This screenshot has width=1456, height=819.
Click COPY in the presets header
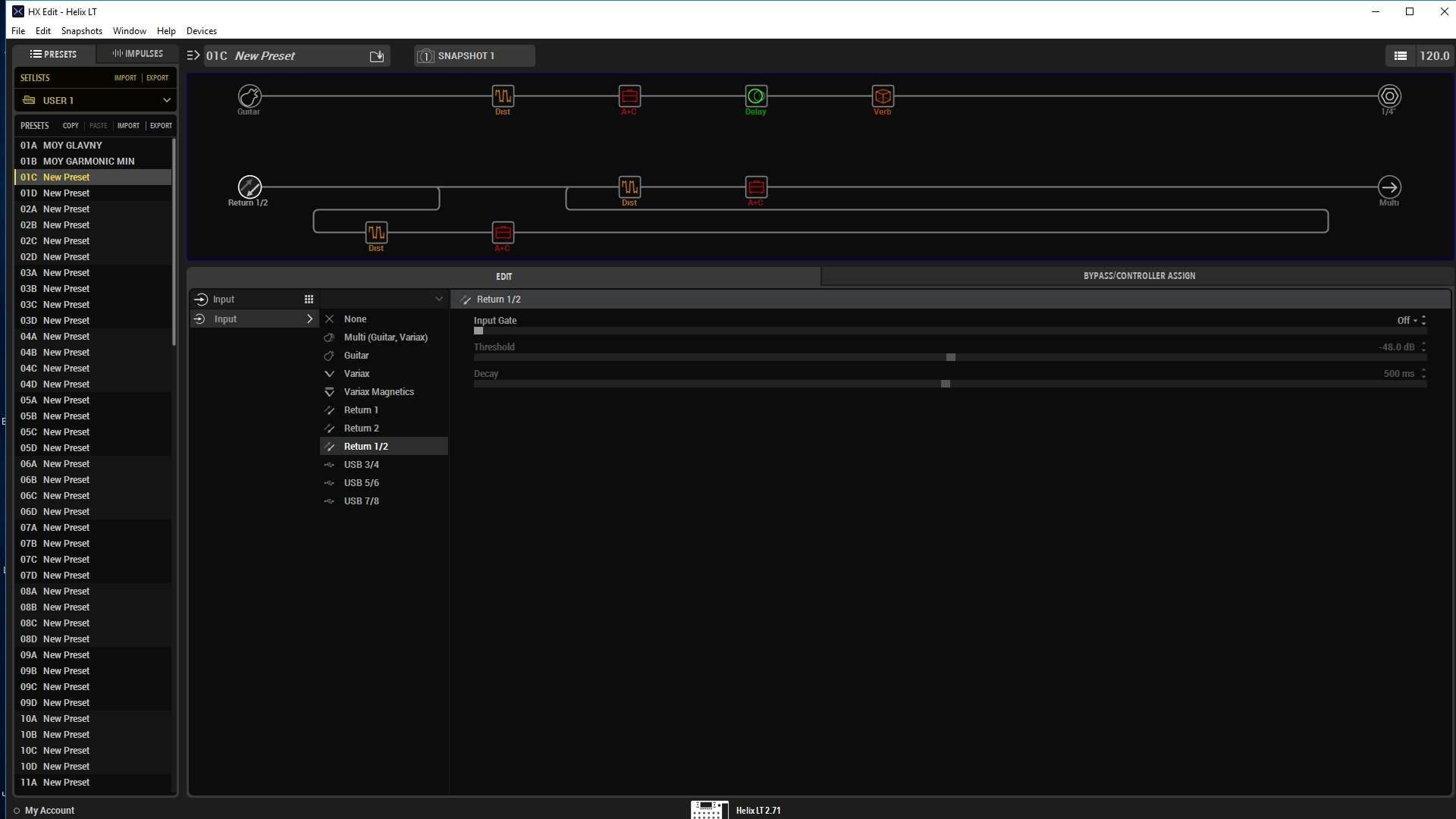pos(71,126)
